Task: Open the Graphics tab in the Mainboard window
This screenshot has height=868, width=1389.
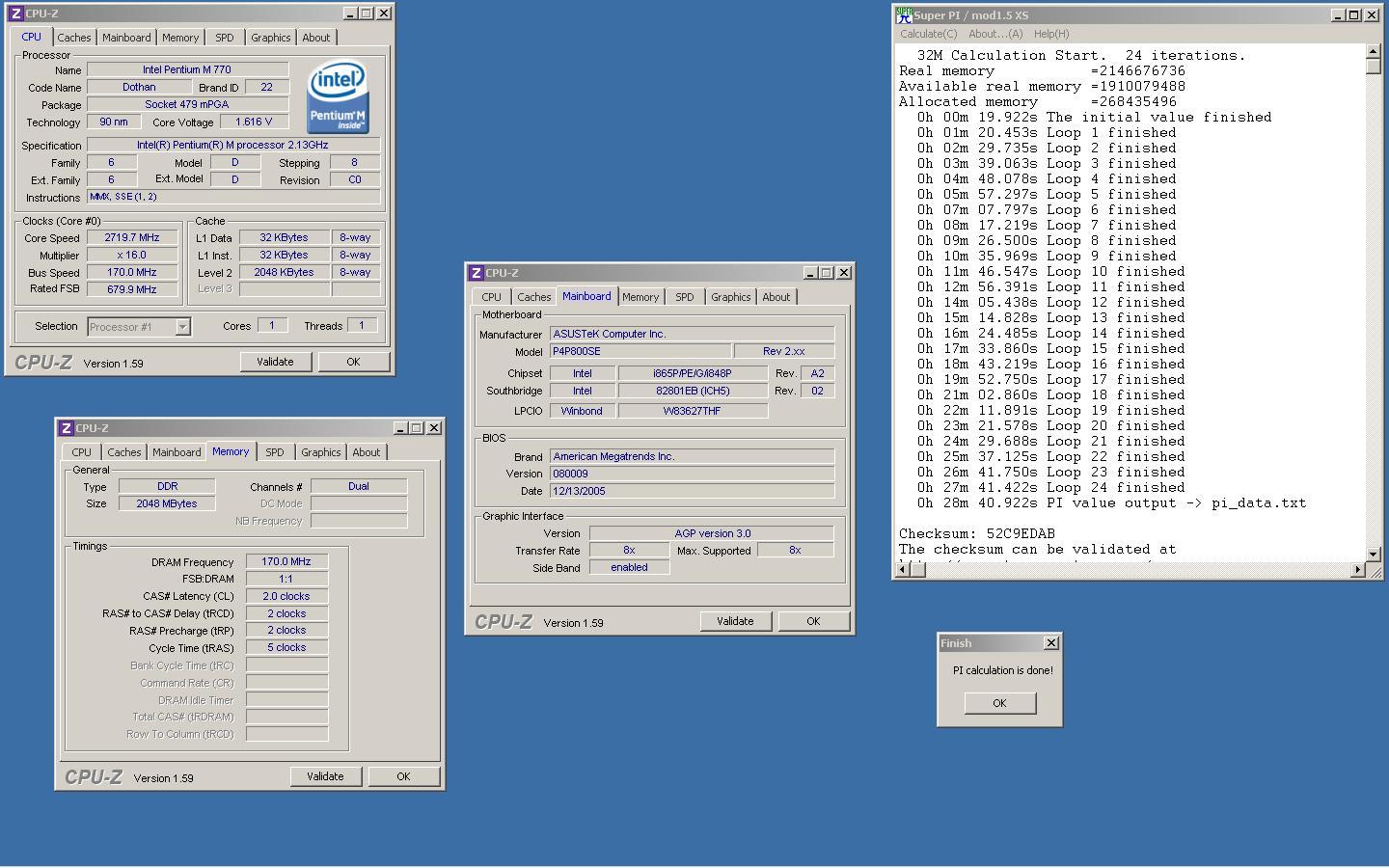Action: click(x=731, y=297)
